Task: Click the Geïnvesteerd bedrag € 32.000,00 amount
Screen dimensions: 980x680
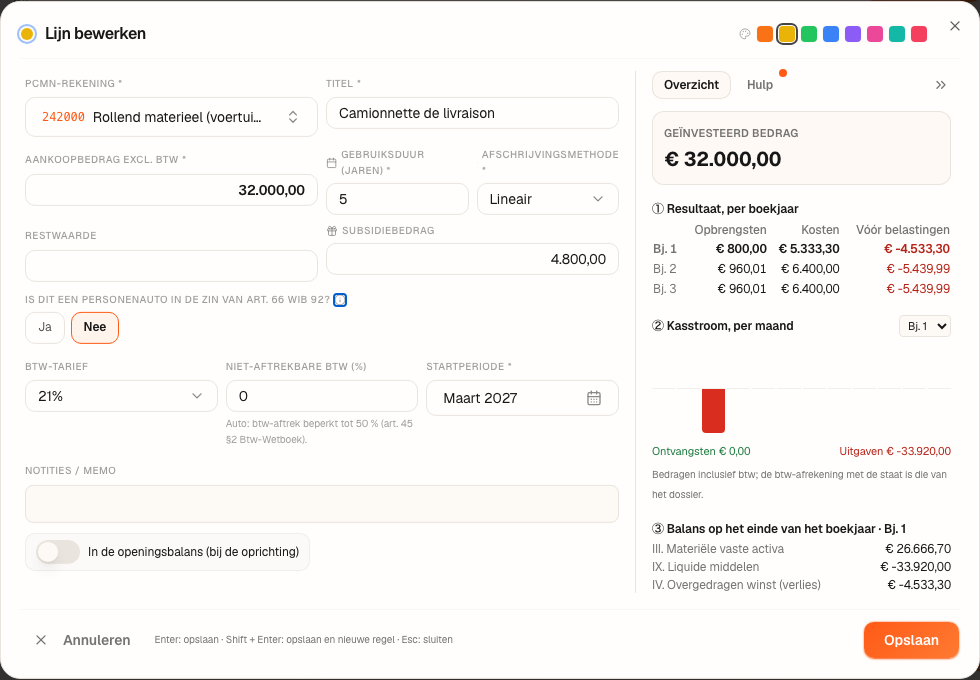Action: click(x=722, y=159)
